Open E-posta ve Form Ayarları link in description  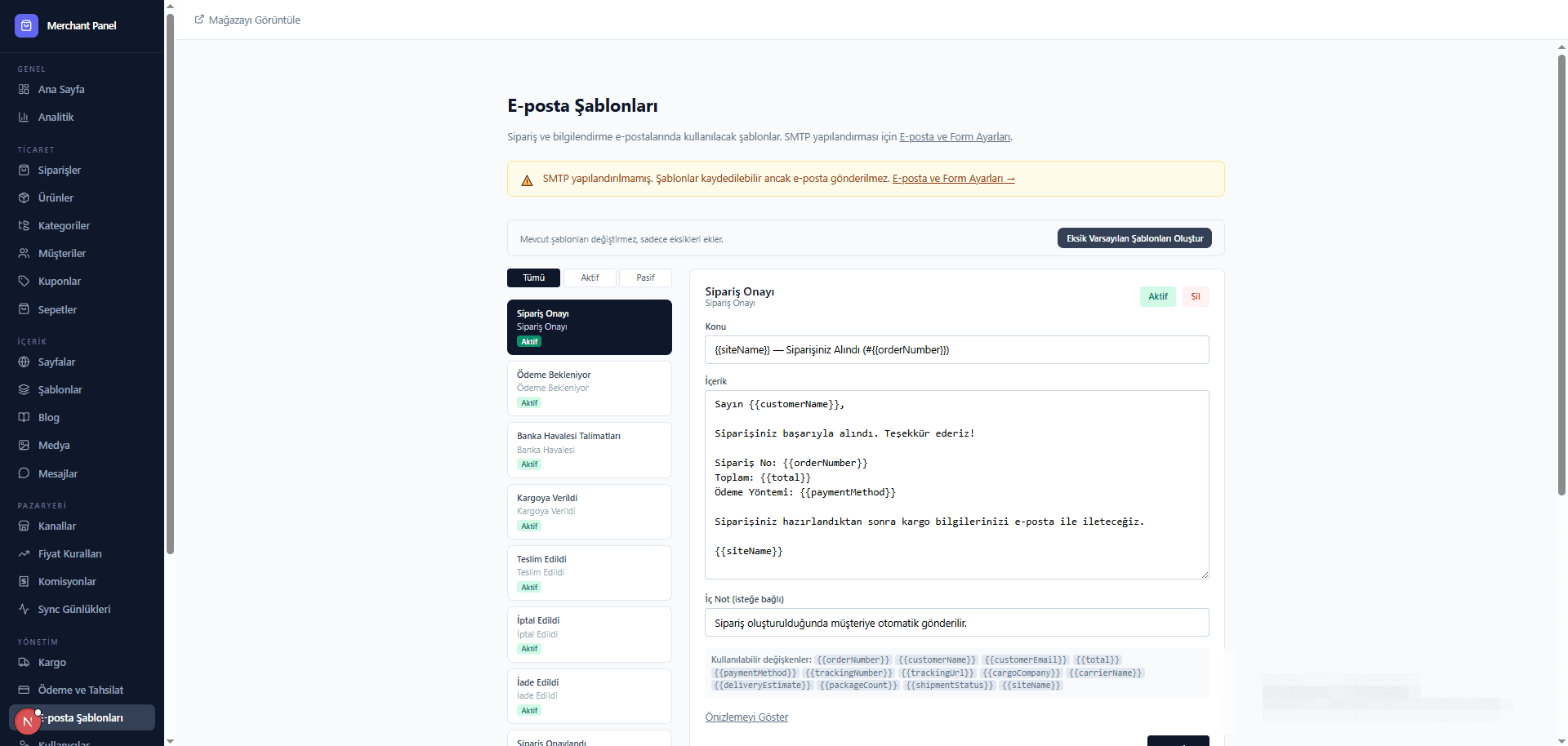click(x=955, y=137)
